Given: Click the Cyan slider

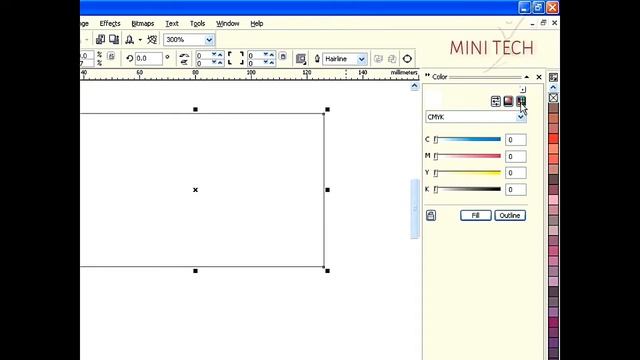Looking at the screenshot, I should pyautogui.click(x=467, y=140).
